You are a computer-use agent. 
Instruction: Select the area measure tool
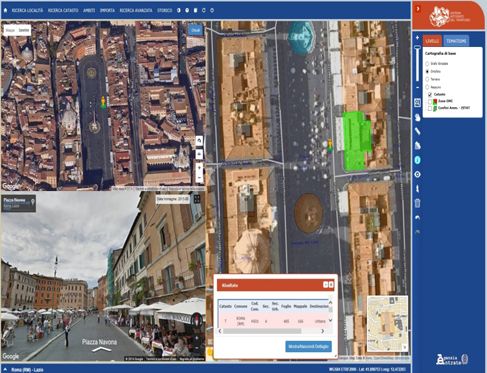pos(417,146)
